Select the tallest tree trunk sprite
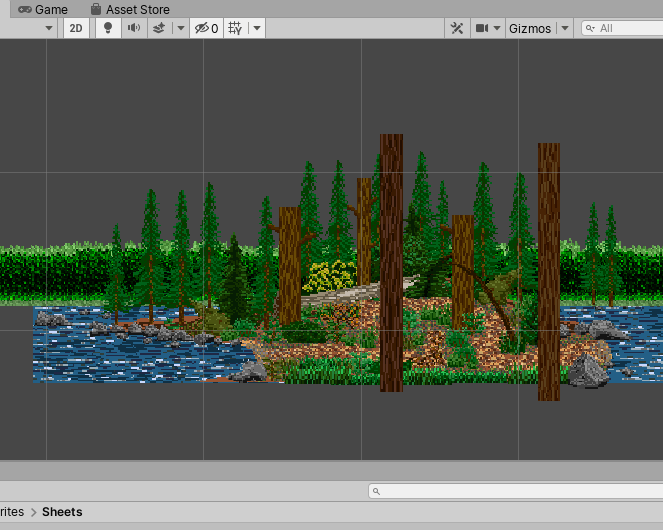663x530 pixels. tap(391, 262)
